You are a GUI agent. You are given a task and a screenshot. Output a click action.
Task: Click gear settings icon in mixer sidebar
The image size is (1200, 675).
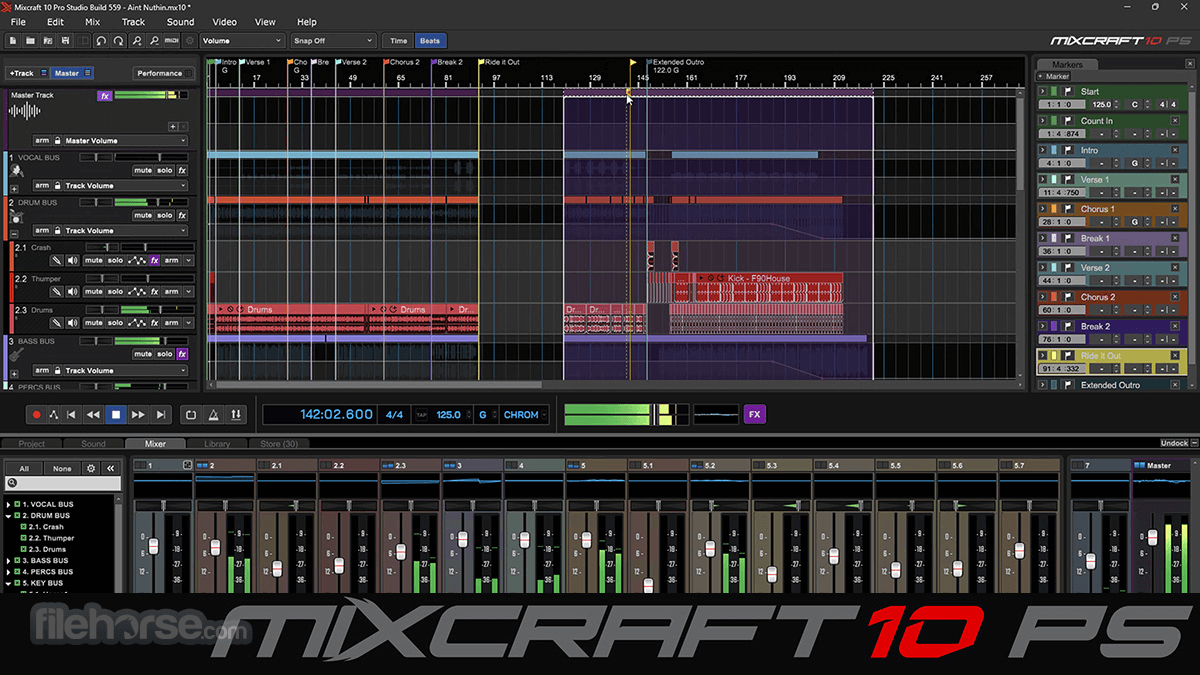coord(91,468)
